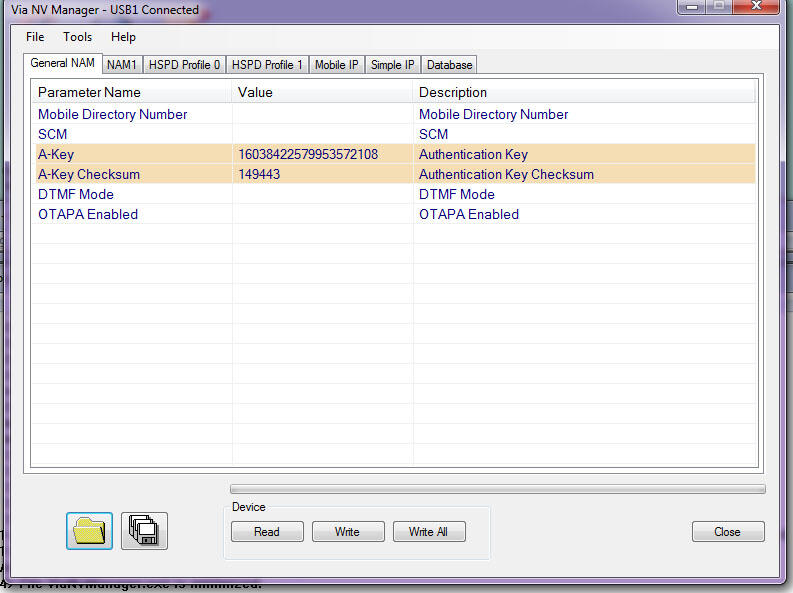This screenshot has width=793, height=593.
Task: Click the Authentication Key Checksum description
Action: [x=506, y=174]
